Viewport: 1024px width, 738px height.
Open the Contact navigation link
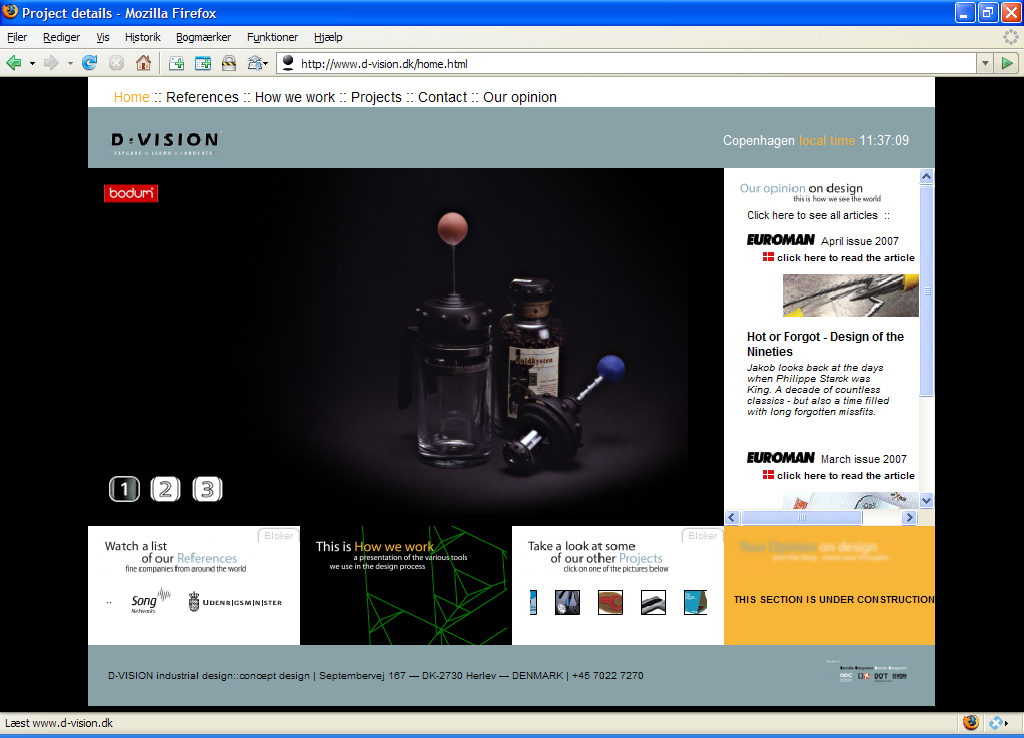point(442,97)
